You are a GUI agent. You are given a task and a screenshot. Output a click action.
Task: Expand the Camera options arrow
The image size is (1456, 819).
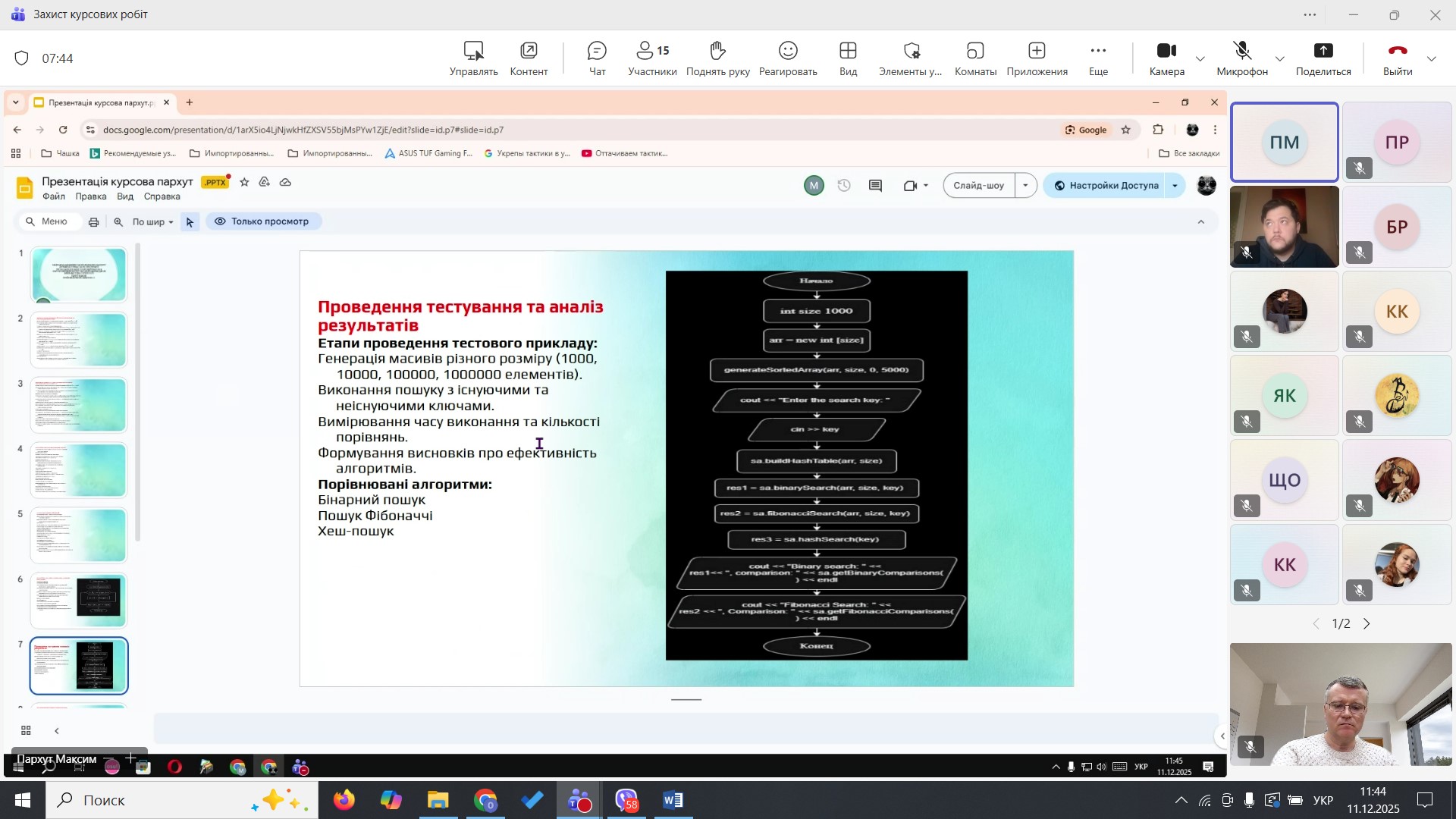(1200, 59)
